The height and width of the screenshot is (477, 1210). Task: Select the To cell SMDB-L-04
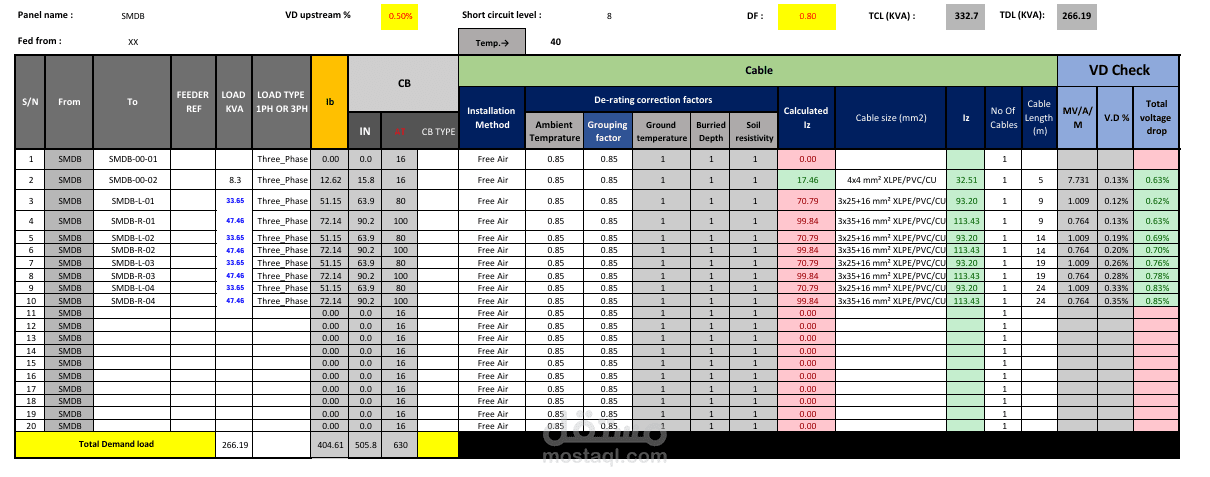[132, 288]
